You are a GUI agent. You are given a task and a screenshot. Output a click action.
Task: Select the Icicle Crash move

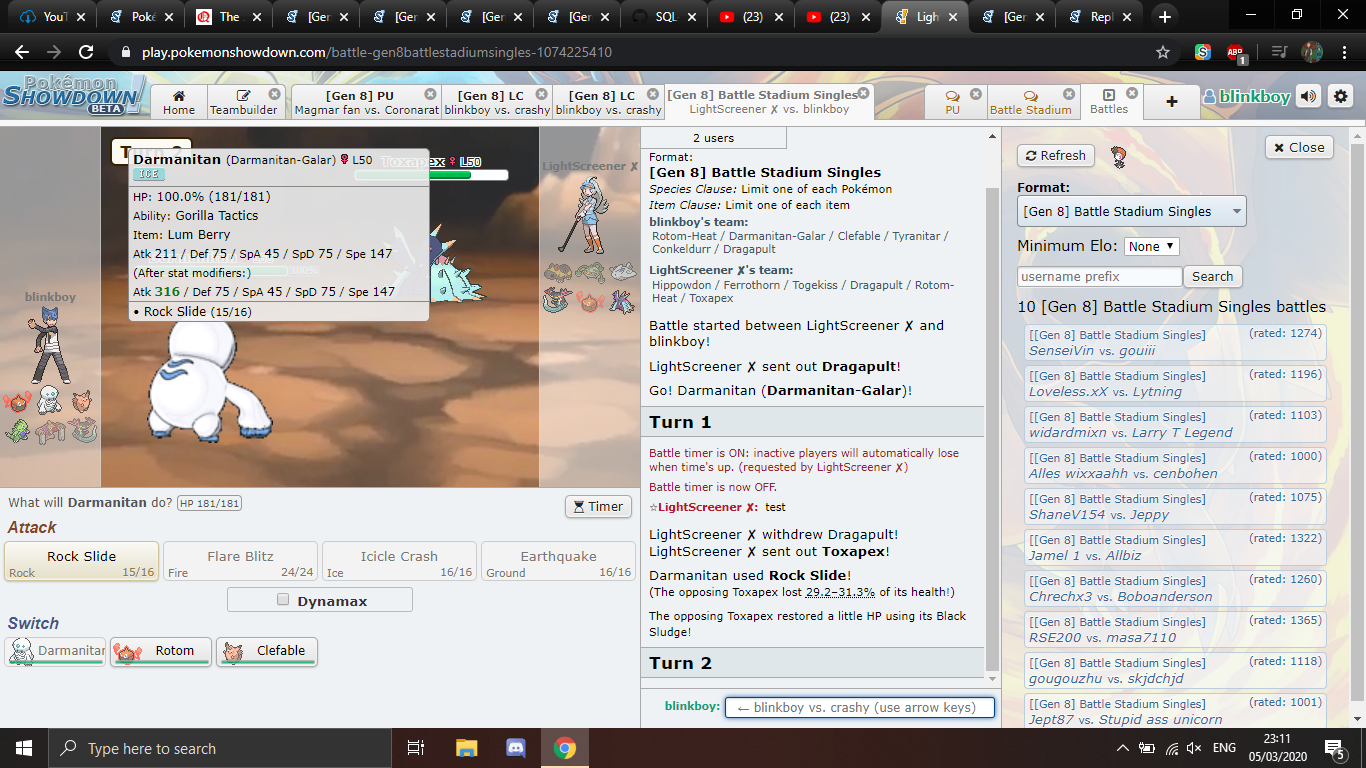(x=399, y=561)
